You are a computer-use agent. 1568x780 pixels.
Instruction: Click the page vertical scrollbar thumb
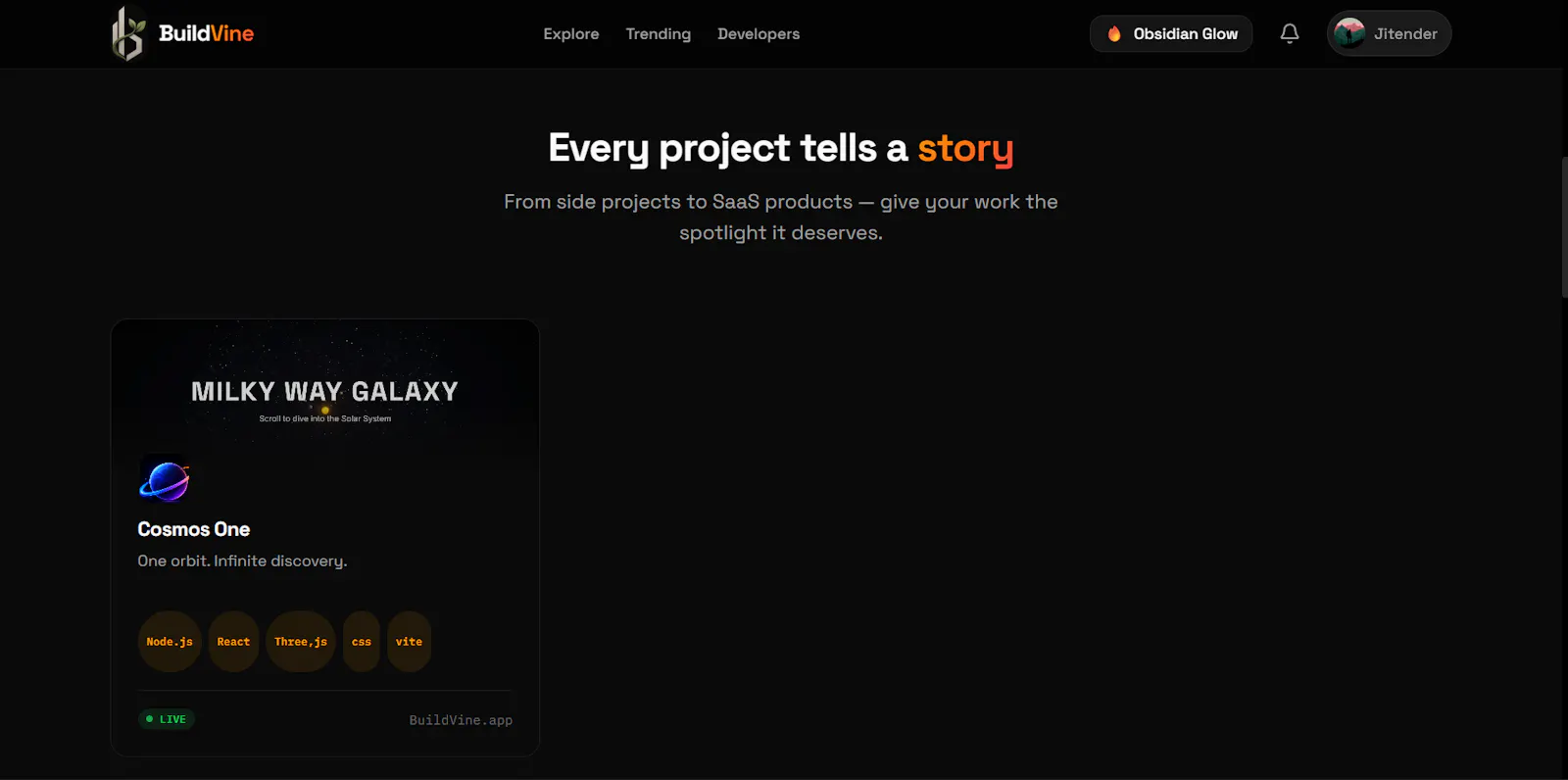point(1564,226)
